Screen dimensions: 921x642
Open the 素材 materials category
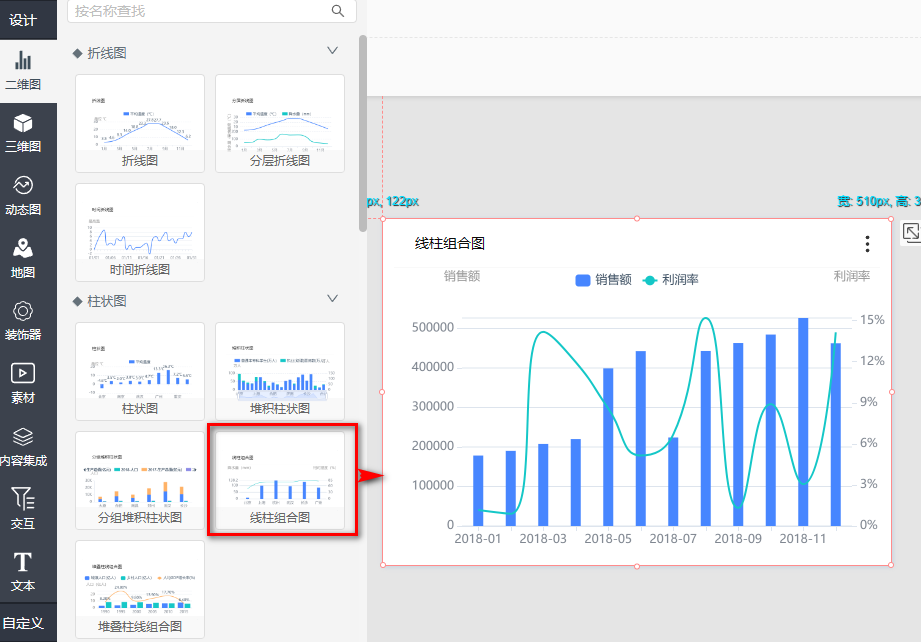(22, 383)
